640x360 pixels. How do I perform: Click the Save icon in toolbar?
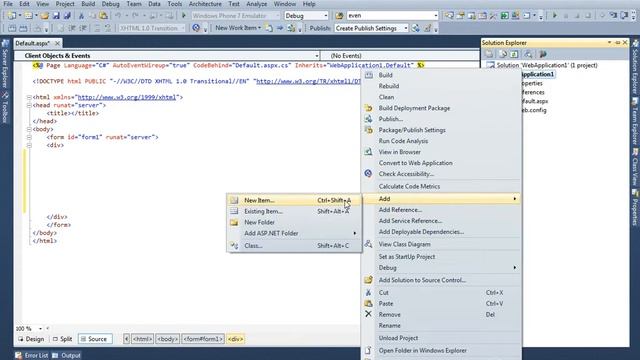point(56,16)
